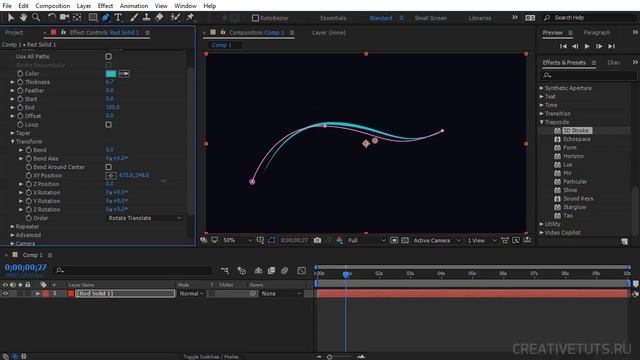640x360 pixels.
Task: Click the timeline zoom slider handle
Action: [329, 357]
